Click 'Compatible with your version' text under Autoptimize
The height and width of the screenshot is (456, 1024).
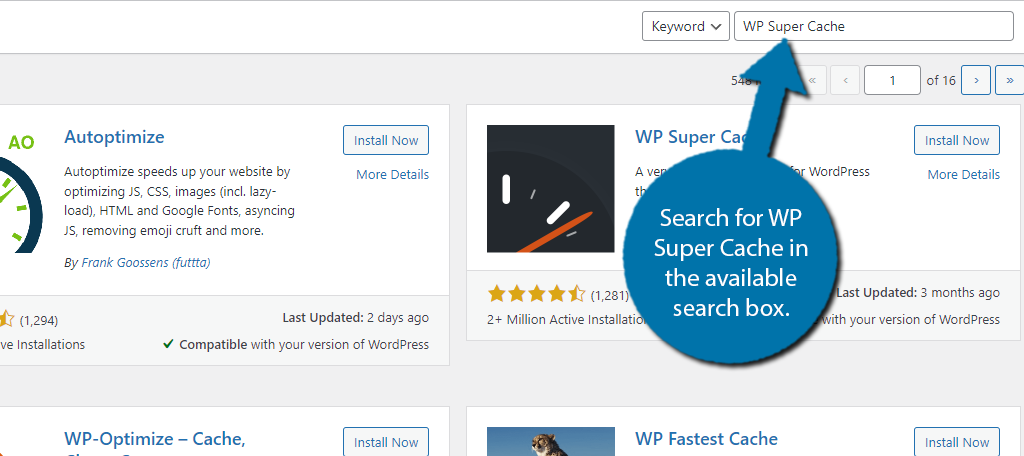(296, 344)
